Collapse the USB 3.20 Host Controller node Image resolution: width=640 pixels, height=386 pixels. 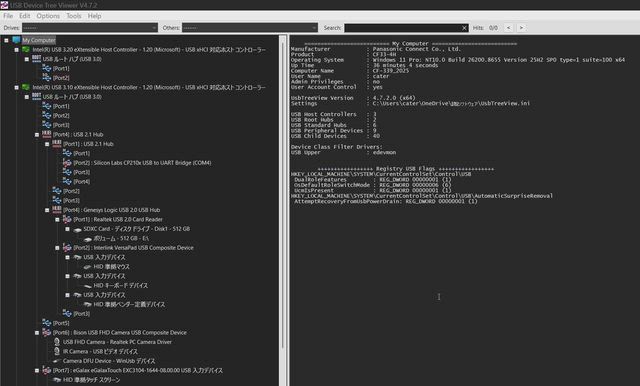[17, 50]
